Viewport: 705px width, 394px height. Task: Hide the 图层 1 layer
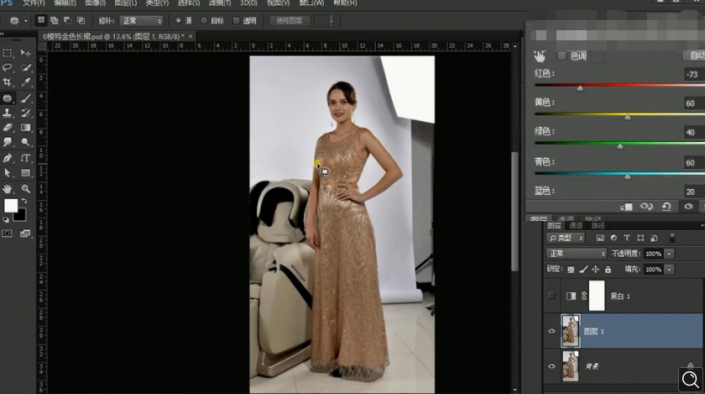click(x=552, y=331)
